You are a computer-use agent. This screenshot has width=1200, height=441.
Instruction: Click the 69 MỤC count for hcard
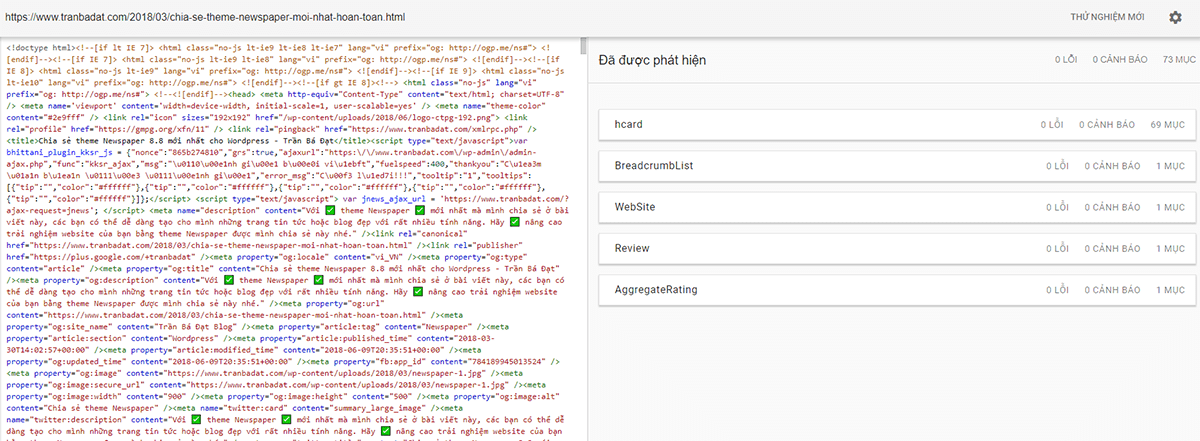tap(1167, 124)
